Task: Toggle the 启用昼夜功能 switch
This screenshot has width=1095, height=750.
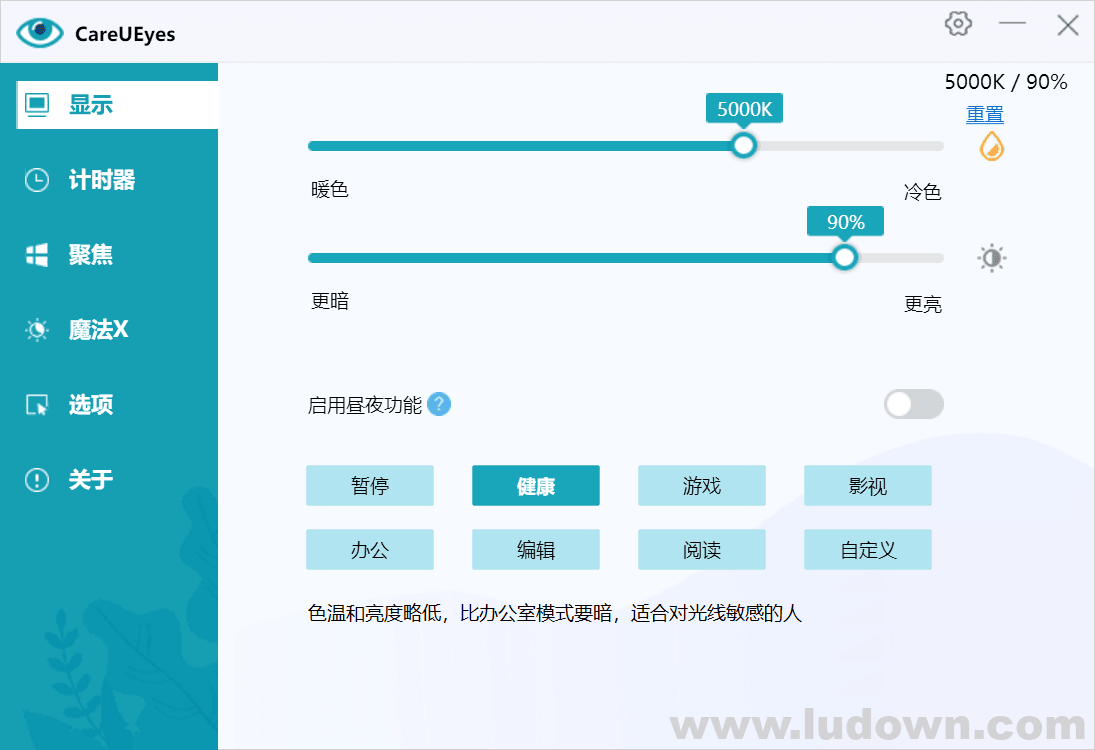Action: pos(913,404)
